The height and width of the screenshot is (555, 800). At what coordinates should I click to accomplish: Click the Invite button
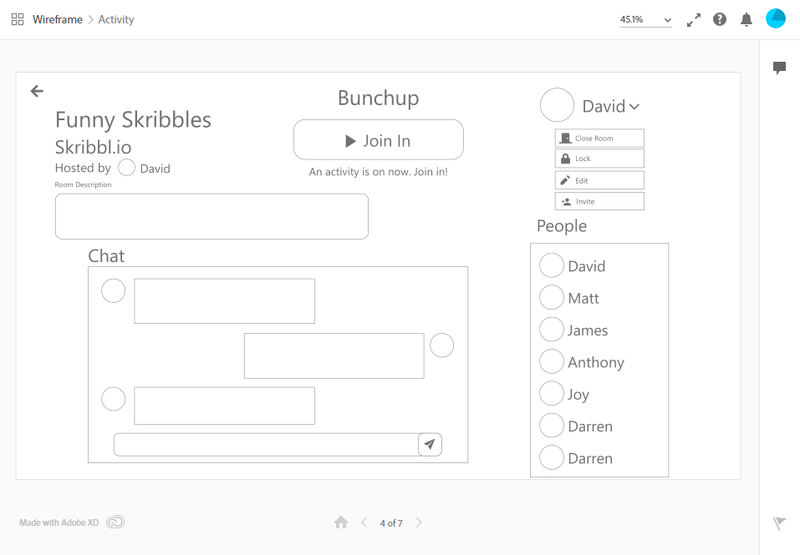(x=599, y=201)
